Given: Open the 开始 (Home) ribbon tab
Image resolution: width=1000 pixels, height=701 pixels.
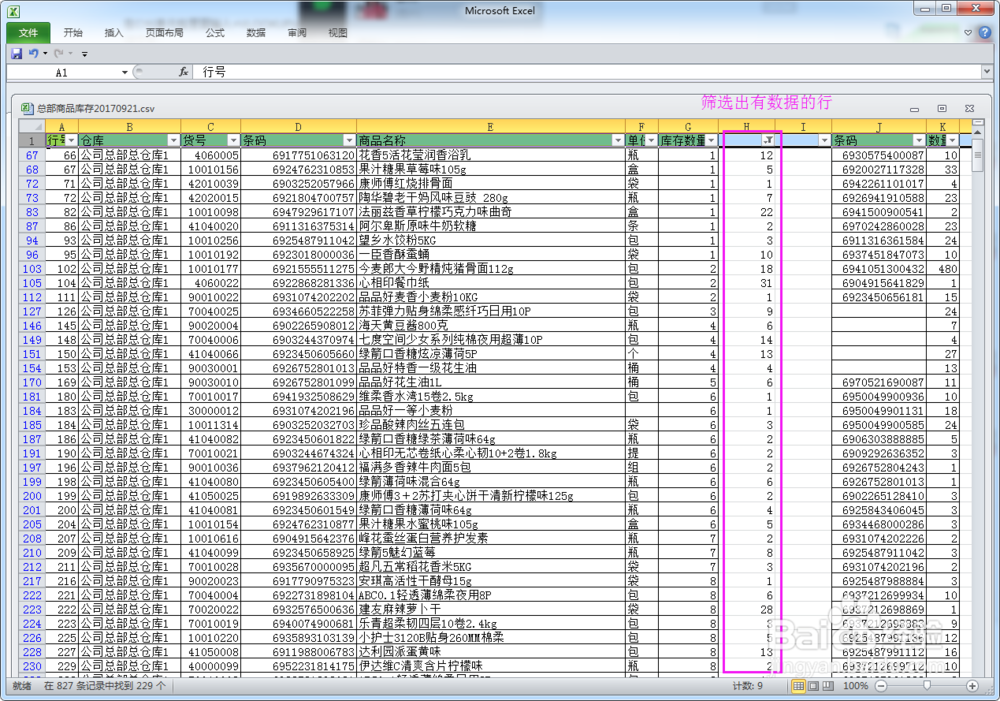Looking at the screenshot, I should click(x=73, y=33).
